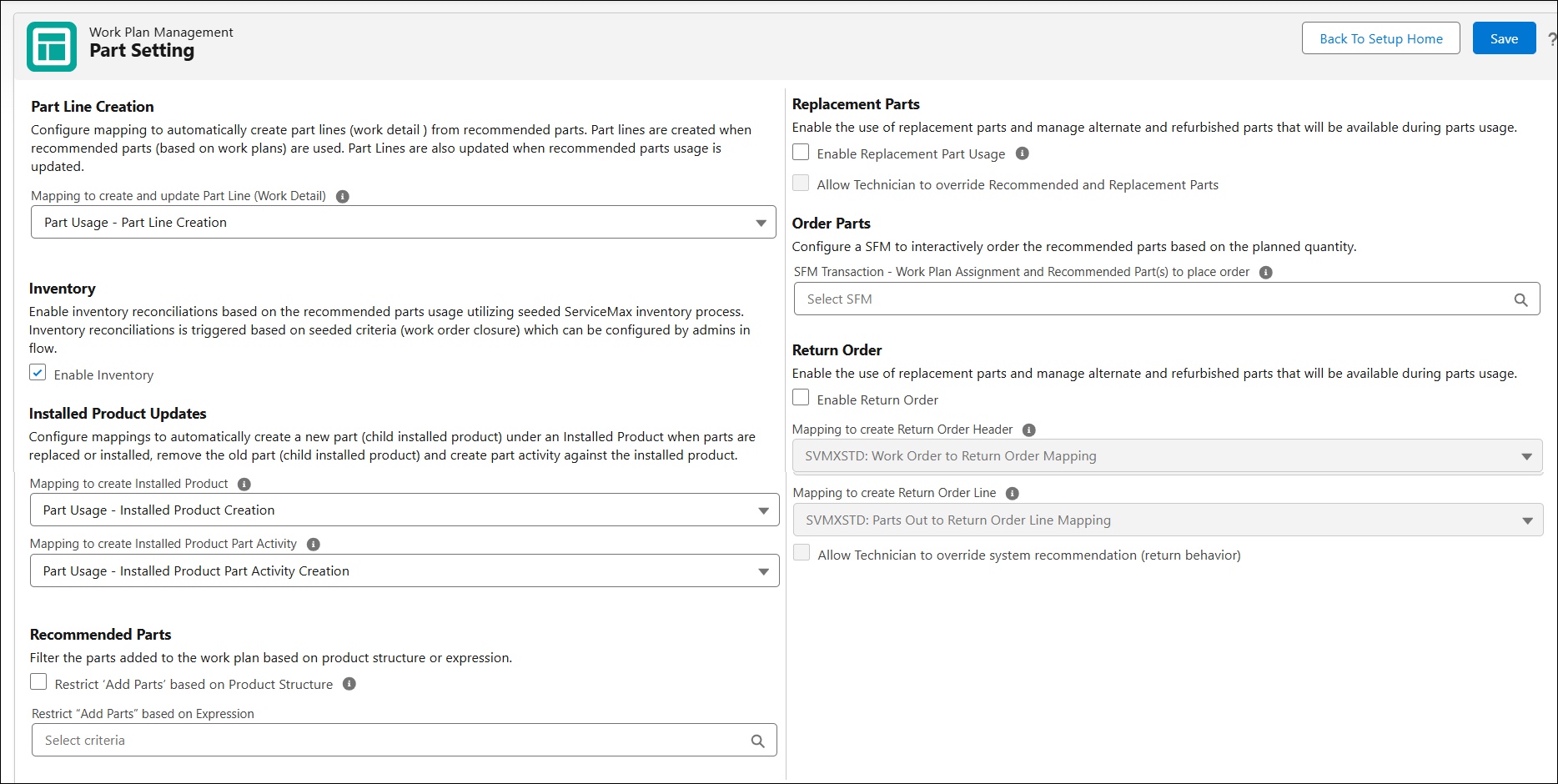Click the Select SFM lookup field

click(1167, 299)
